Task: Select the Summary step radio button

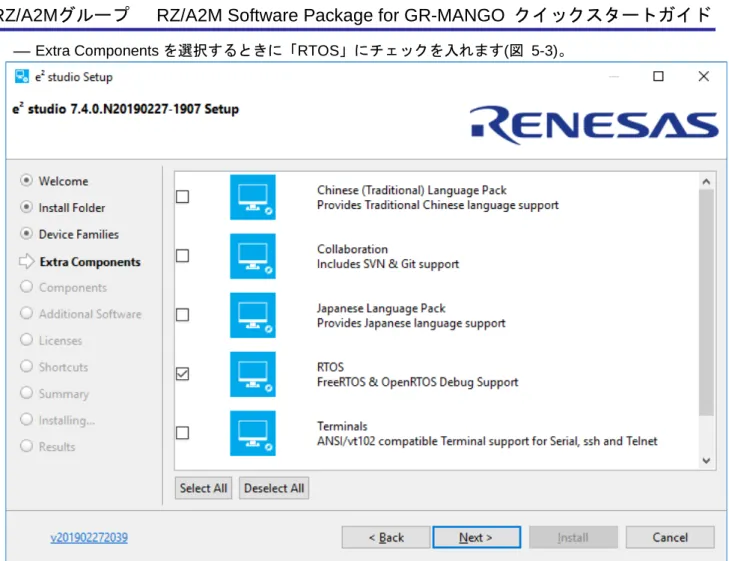Action: pos(27,393)
